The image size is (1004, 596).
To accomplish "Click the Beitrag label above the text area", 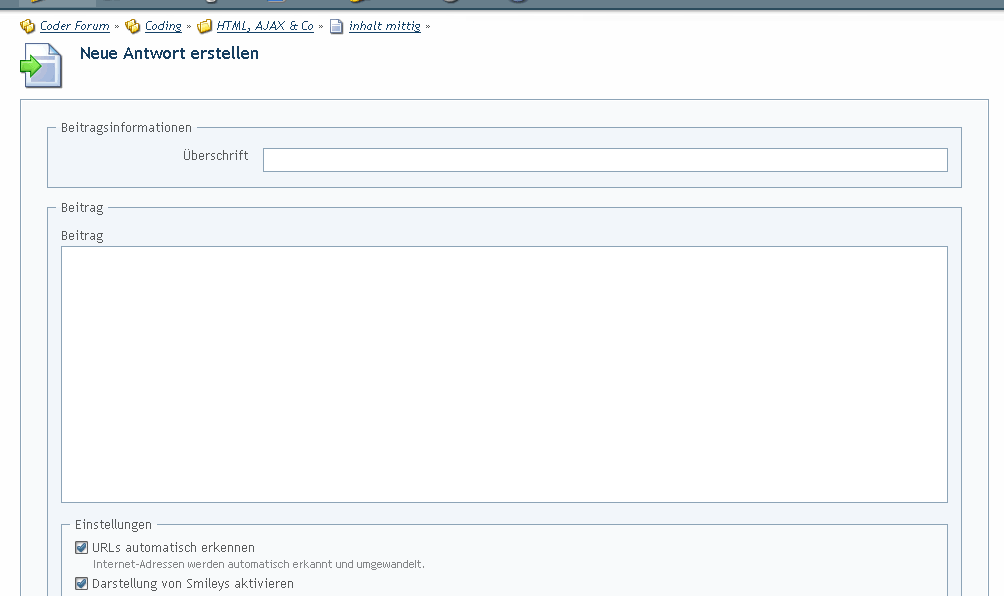I will point(82,236).
